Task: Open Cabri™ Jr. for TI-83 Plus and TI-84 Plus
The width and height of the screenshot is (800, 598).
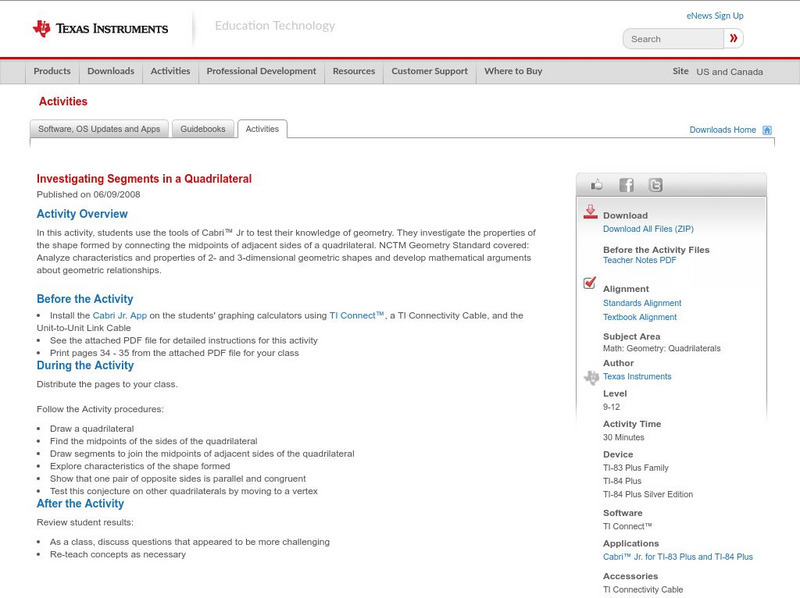Action: click(x=678, y=557)
